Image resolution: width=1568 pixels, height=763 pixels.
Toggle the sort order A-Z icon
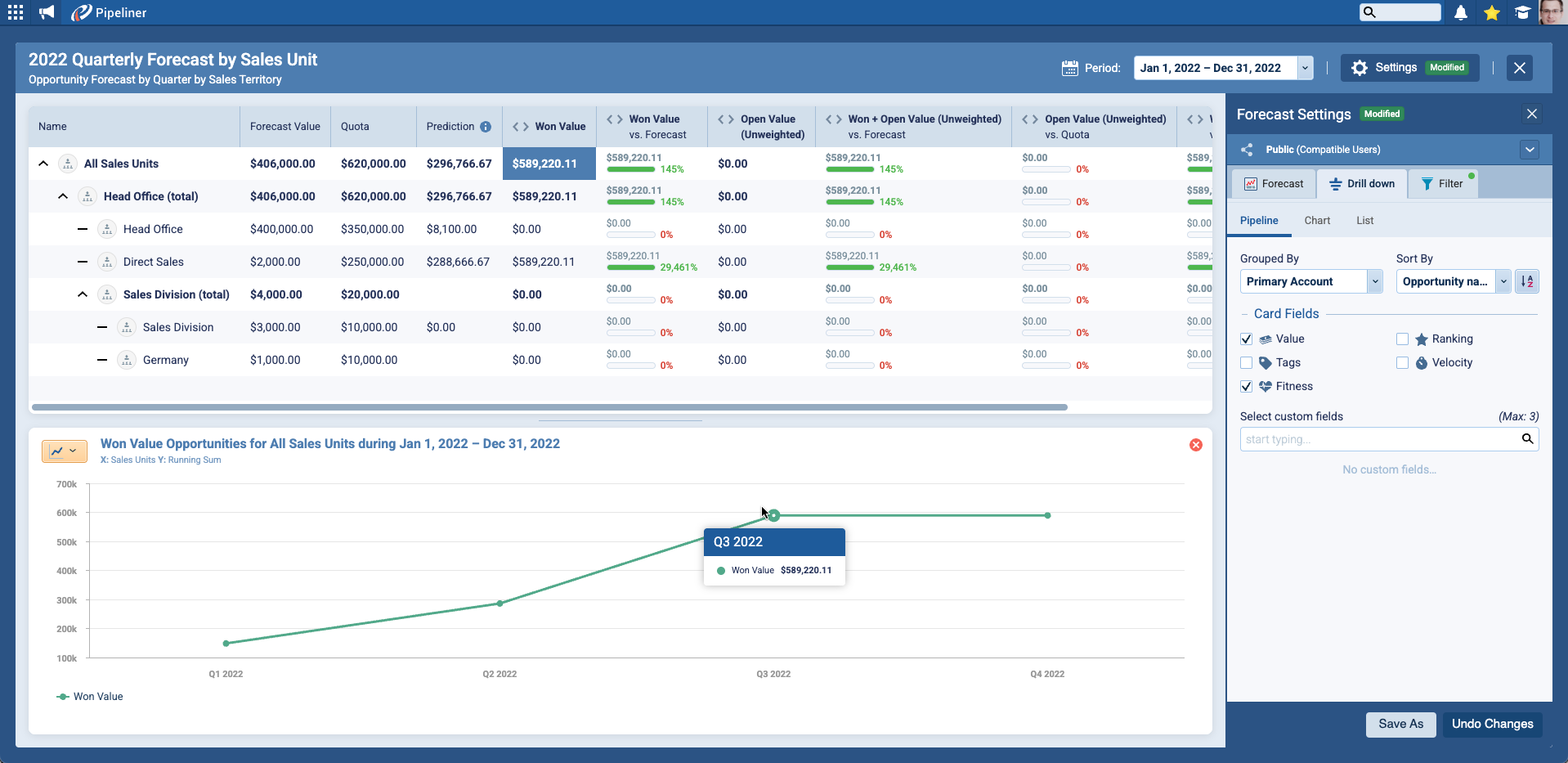tap(1526, 281)
